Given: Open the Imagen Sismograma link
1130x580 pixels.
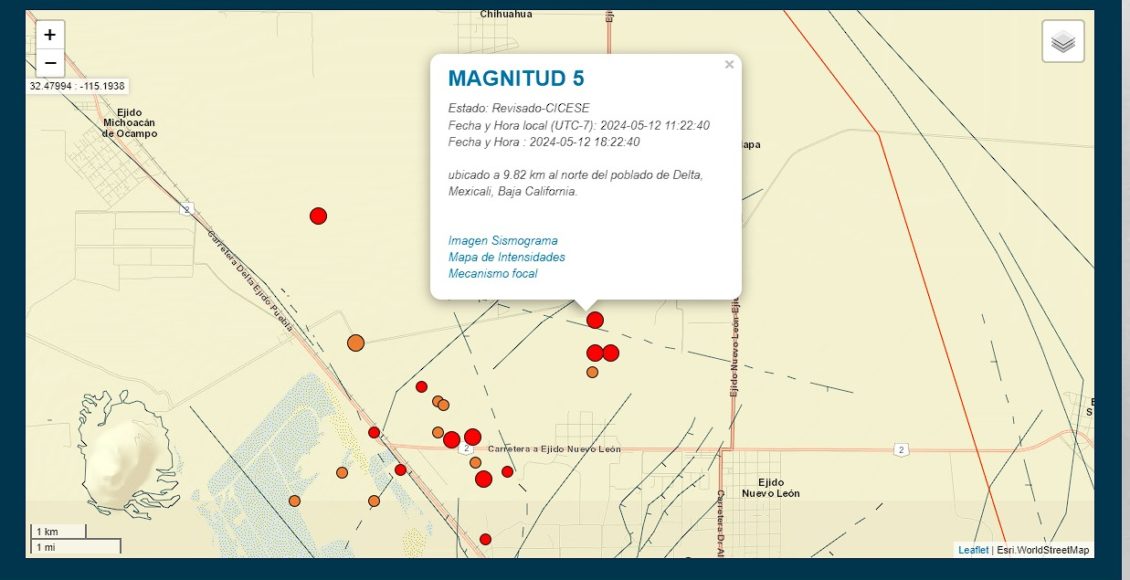Looking at the screenshot, I should tap(503, 241).
